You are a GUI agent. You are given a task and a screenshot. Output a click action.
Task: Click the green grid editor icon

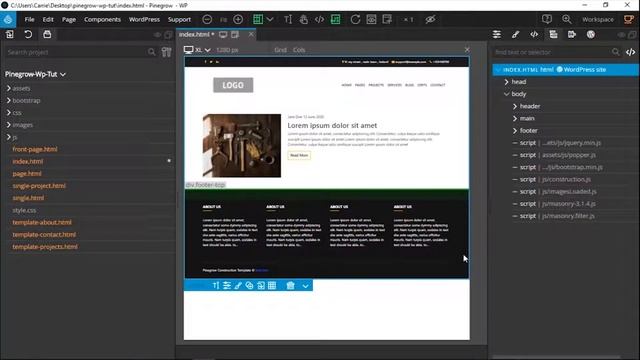coord(258,19)
